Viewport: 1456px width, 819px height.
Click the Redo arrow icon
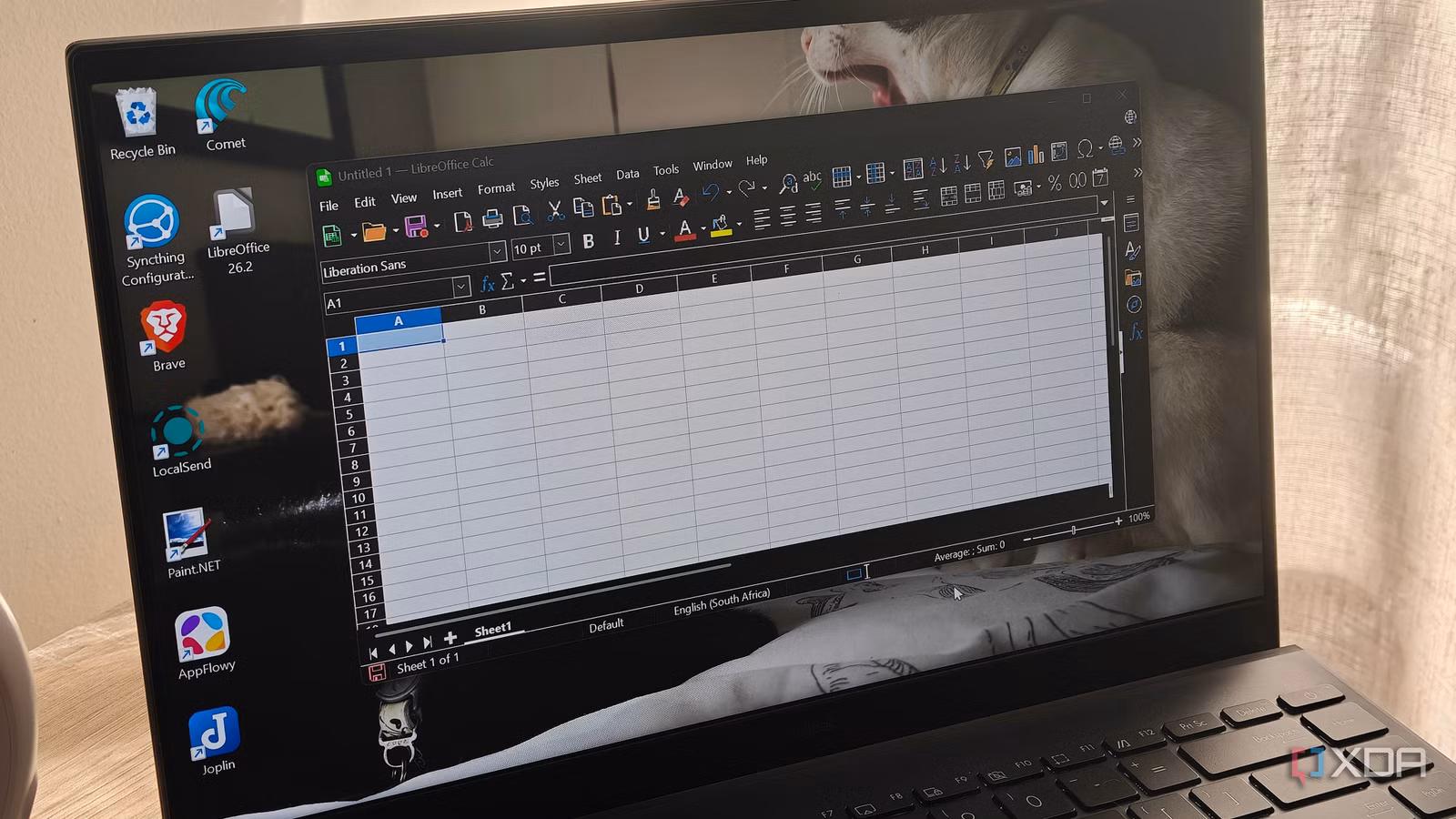click(x=746, y=187)
